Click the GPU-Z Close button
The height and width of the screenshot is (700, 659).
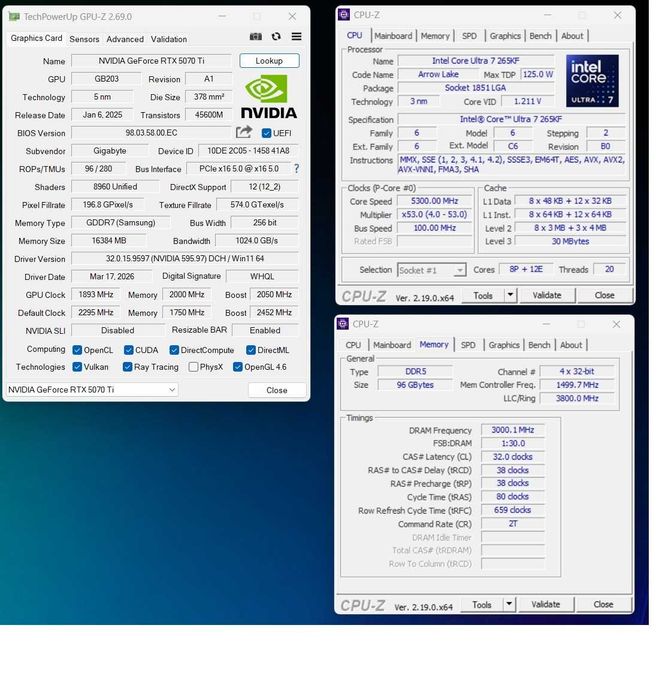(x=277, y=390)
